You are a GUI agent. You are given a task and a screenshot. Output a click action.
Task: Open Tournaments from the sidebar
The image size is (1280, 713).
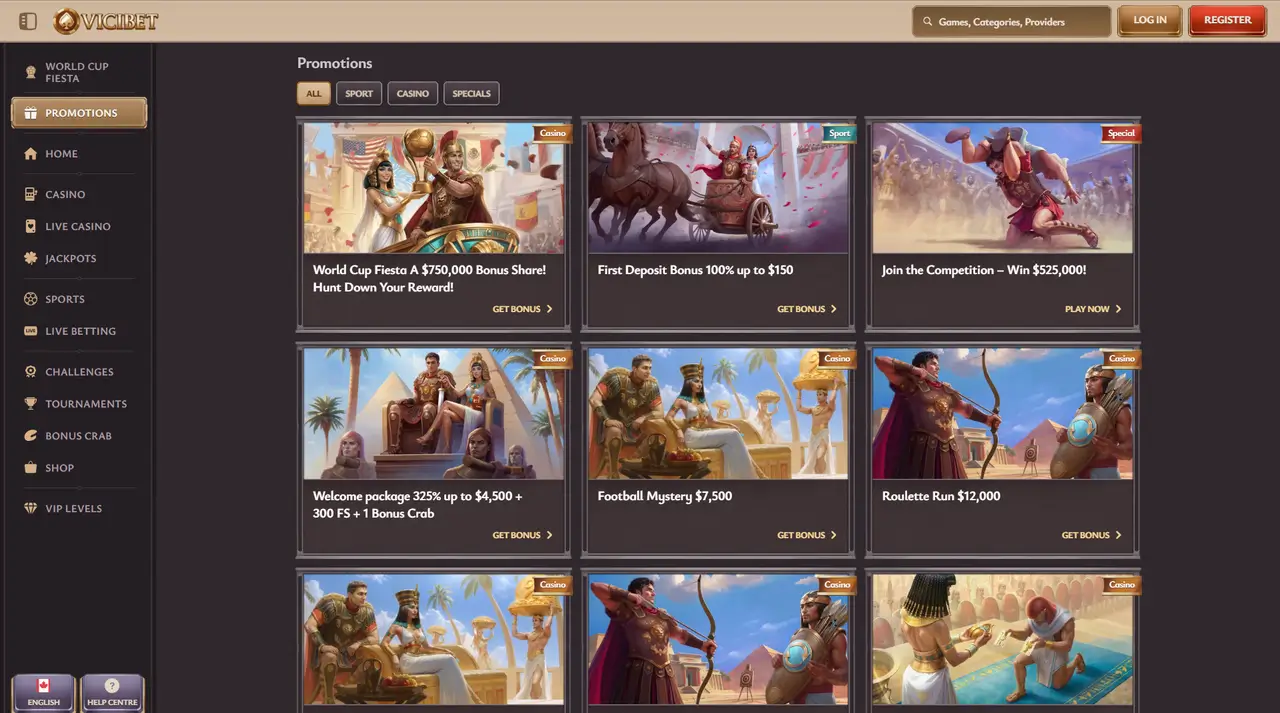click(79, 404)
